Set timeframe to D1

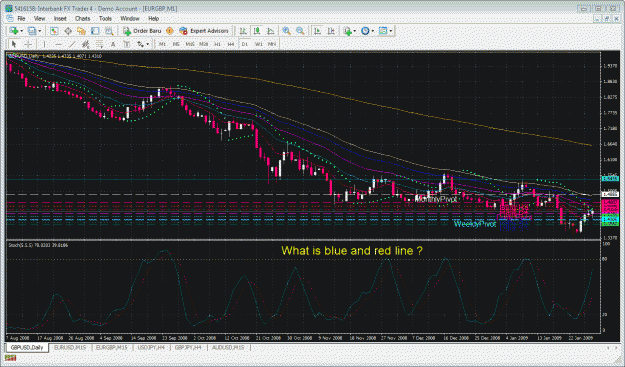tap(245, 44)
